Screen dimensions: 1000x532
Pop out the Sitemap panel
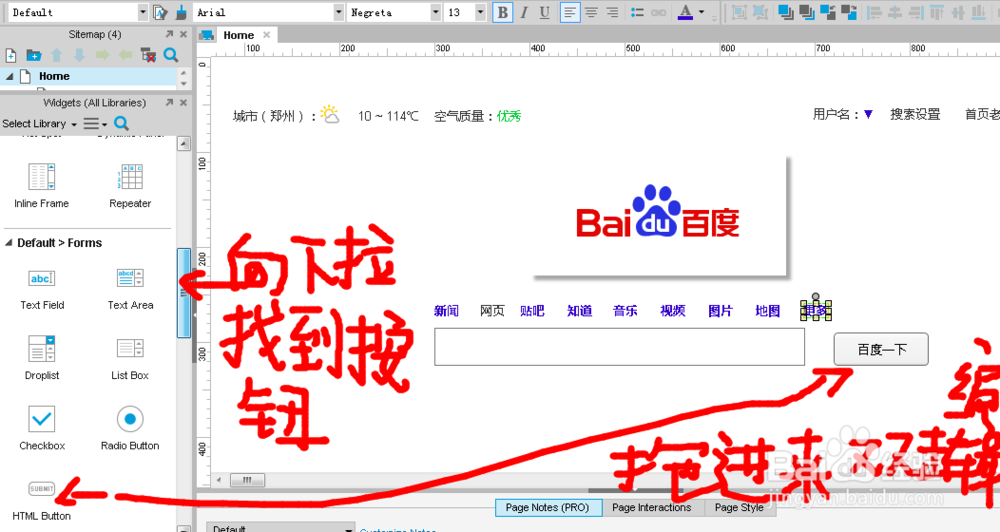click(x=169, y=34)
